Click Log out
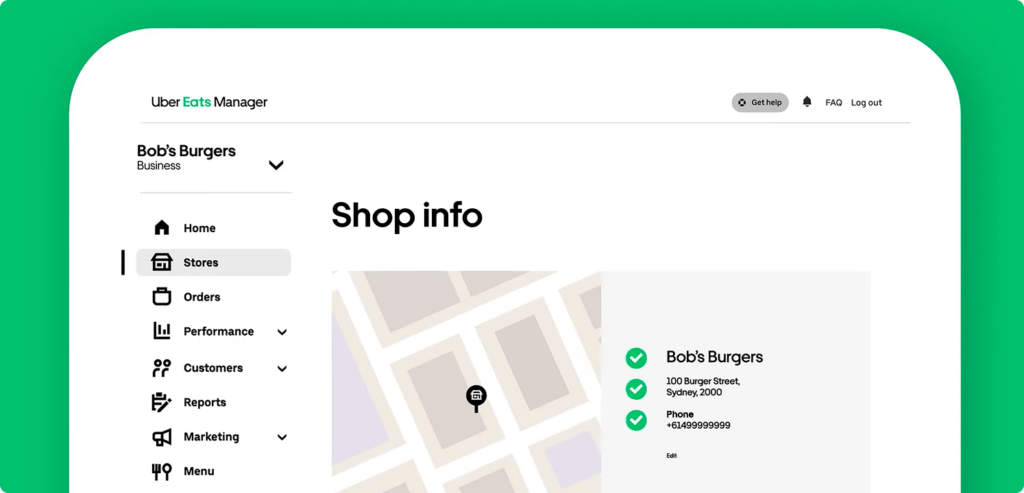 (866, 103)
